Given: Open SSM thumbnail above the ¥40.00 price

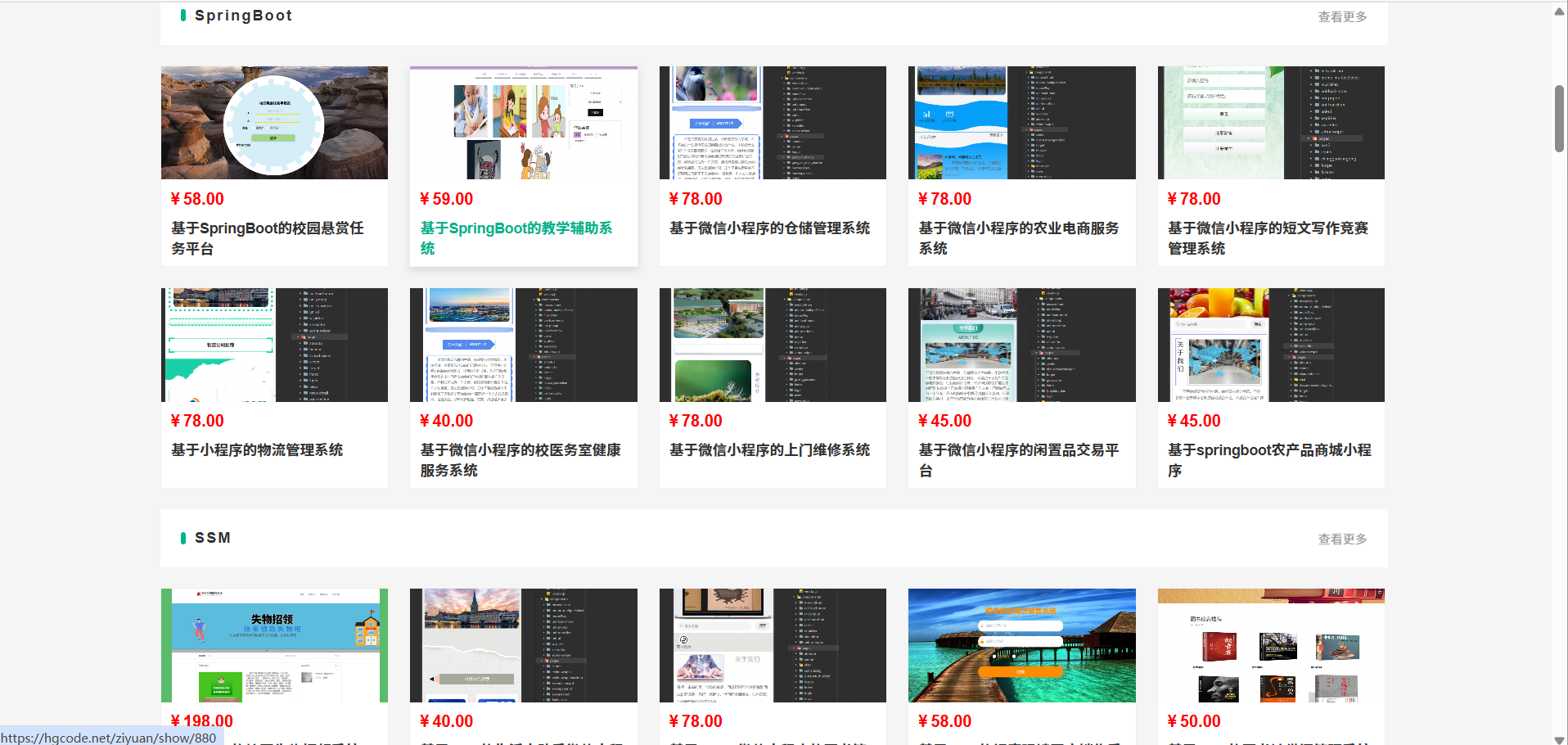Looking at the screenshot, I should (x=524, y=645).
